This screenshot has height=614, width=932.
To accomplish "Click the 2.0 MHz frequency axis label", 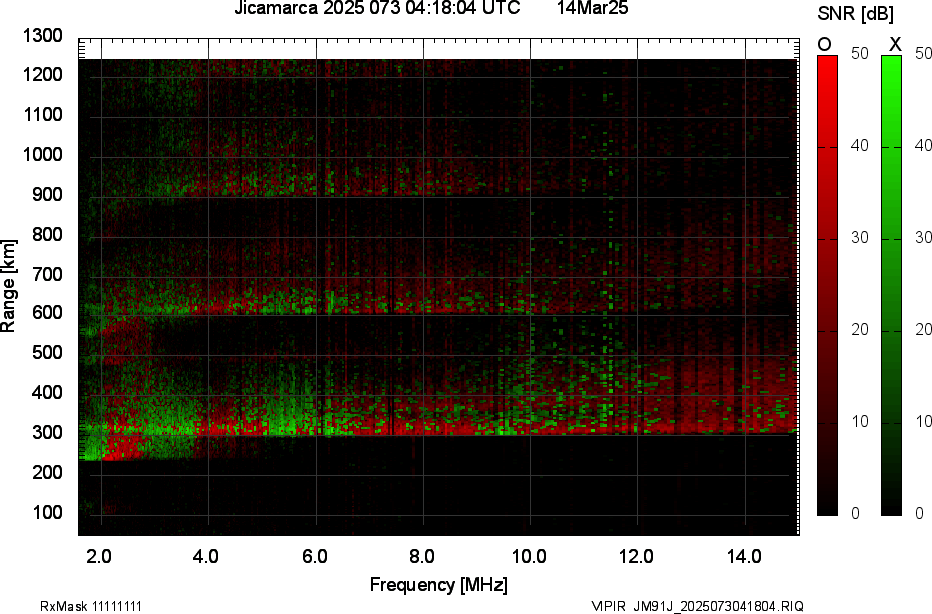I will [x=99, y=556].
